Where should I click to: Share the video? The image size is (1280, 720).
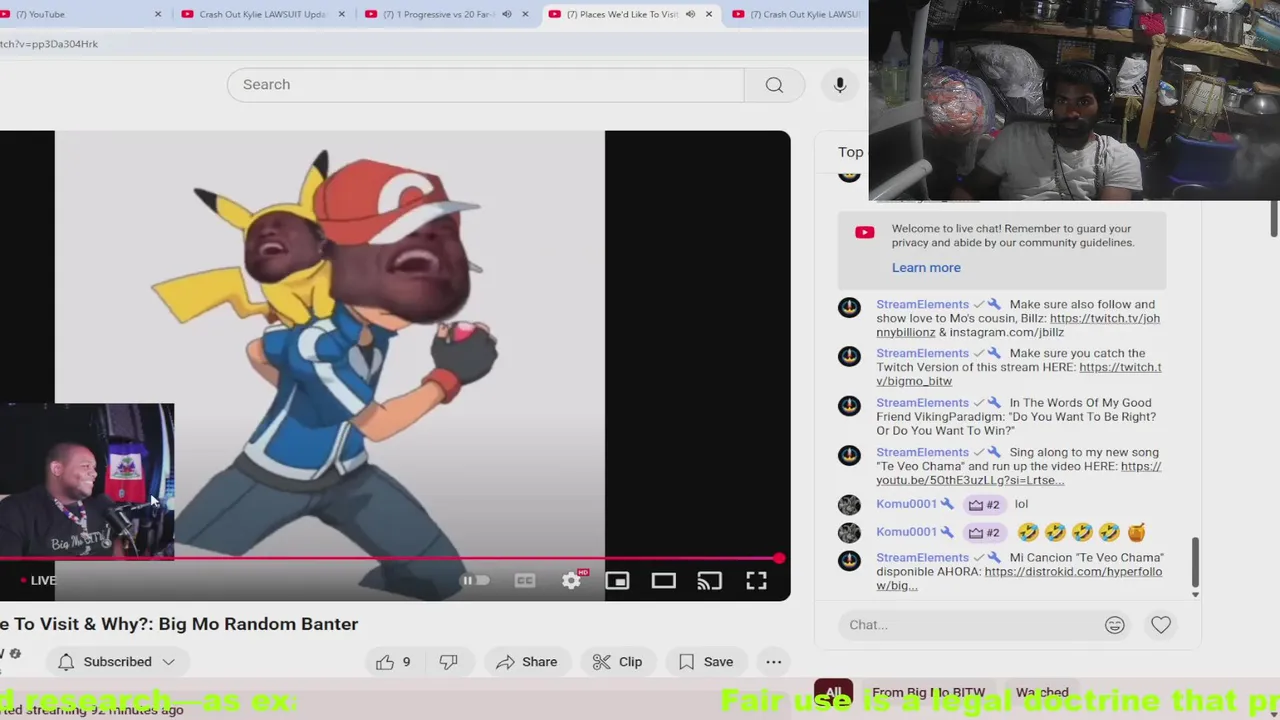527,662
